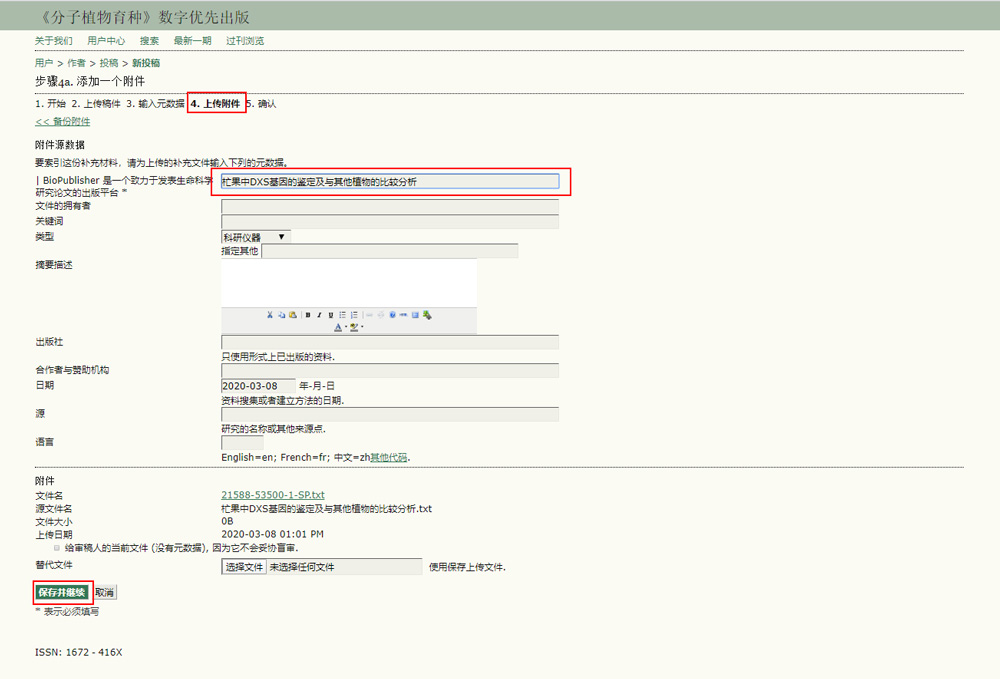1000x679 pixels.
Task: Click the text color 'A' swatch
Action: [338, 327]
